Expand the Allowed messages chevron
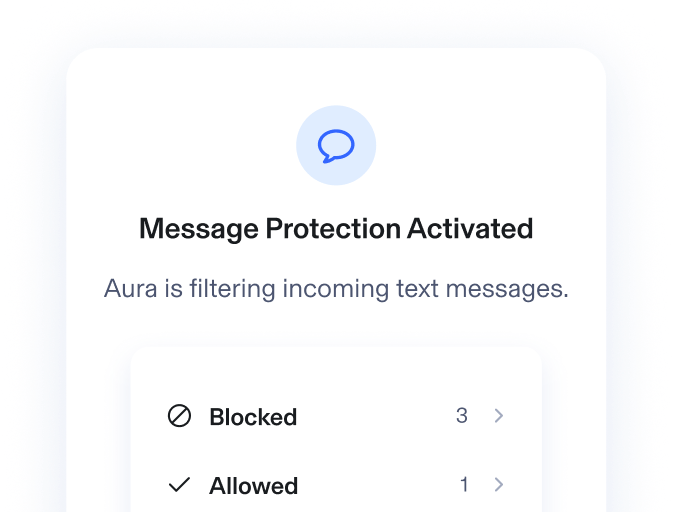Image resolution: width=673 pixels, height=512 pixels. coord(498,485)
